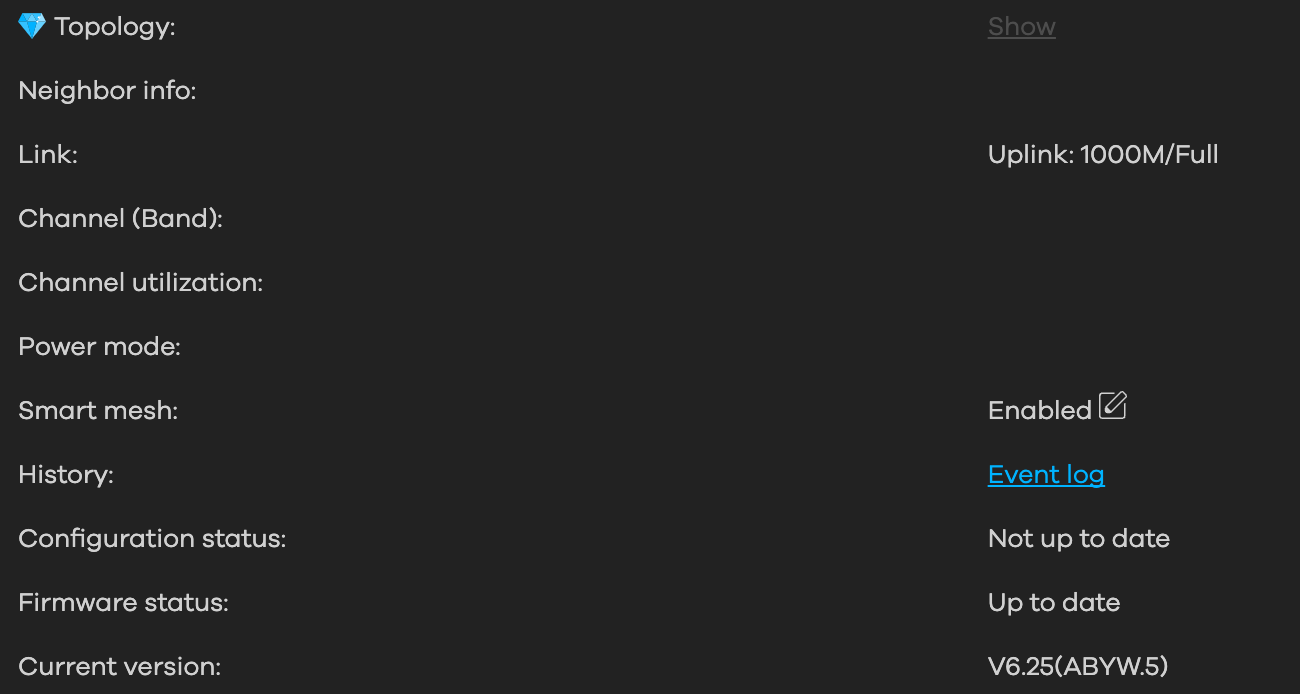Select the Neighbor info label
The height and width of the screenshot is (694, 1300).
pos(107,91)
